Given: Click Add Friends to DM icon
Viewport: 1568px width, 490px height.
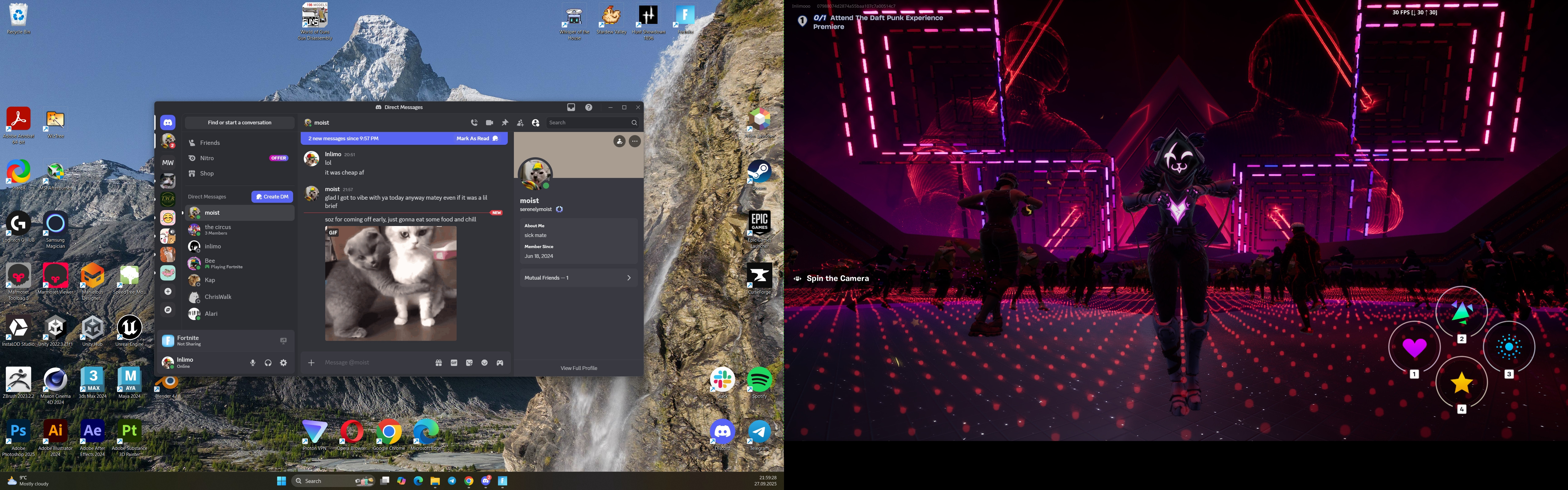Looking at the screenshot, I should tap(520, 123).
